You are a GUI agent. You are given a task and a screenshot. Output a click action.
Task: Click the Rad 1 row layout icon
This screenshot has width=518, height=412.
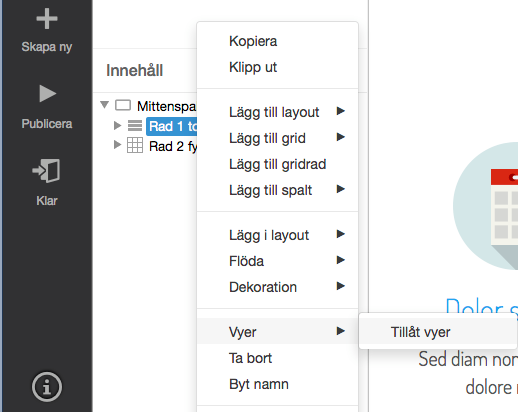(x=135, y=126)
